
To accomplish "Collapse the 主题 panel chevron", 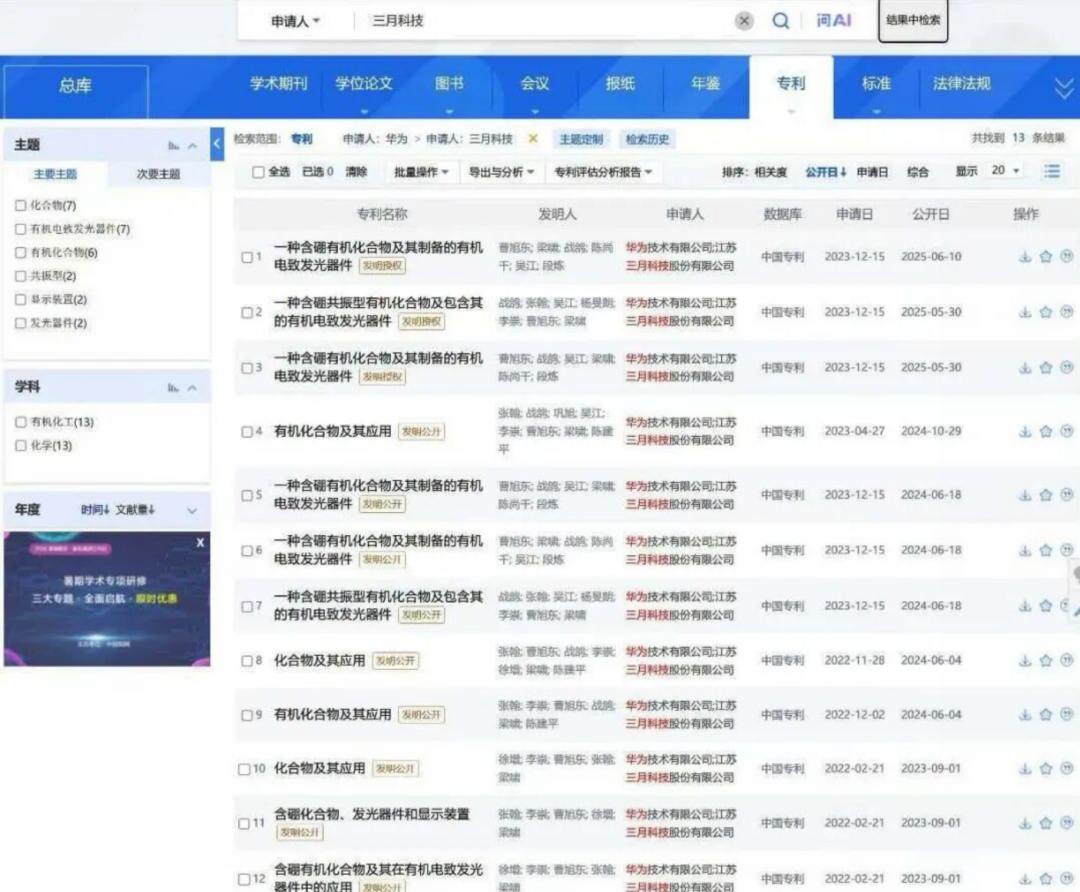I will [192, 145].
